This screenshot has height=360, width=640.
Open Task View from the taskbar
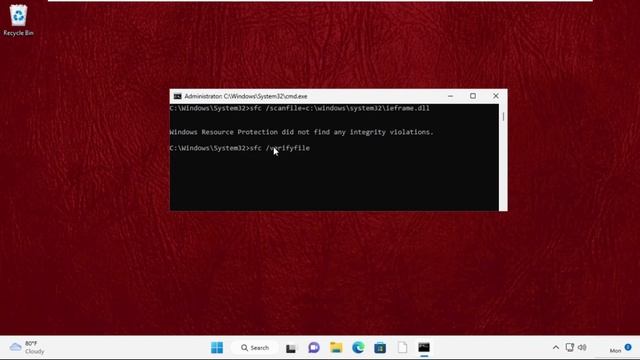click(x=291, y=348)
